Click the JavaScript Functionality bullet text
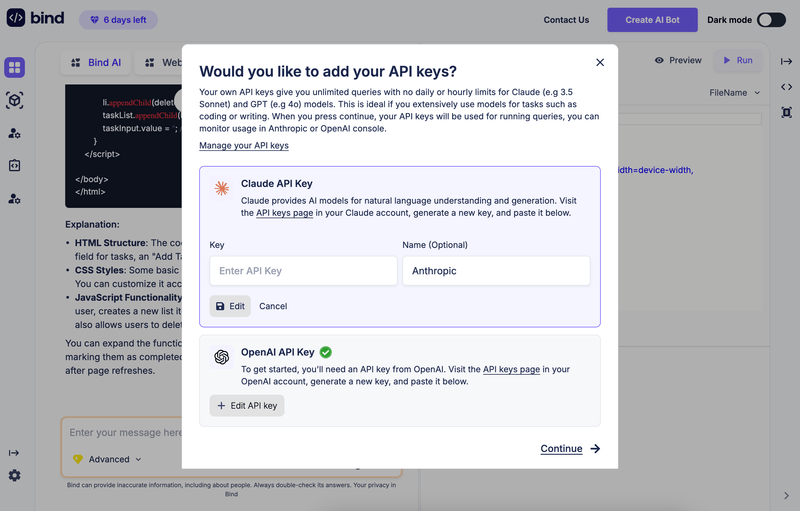This screenshot has width=800, height=511. coord(128,297)
